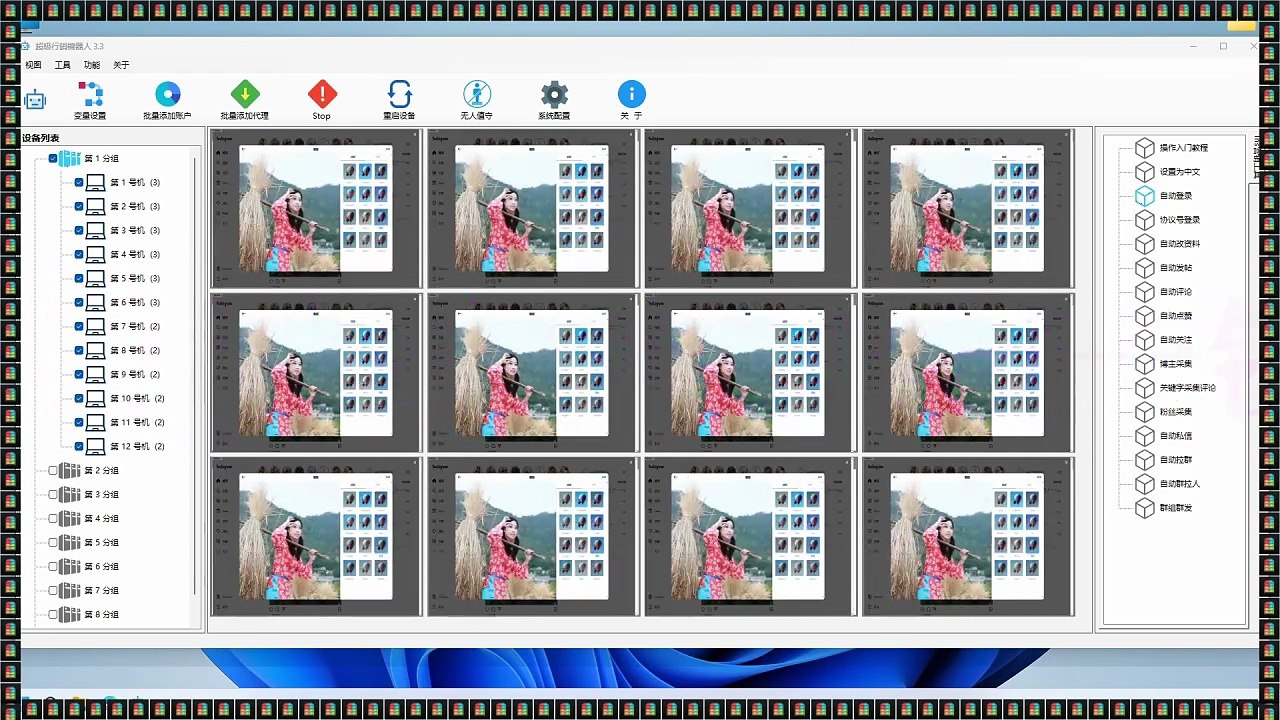Select the laptop icon of 第 6 号机
This screenshot has width=1280, height=720.
pyautogui.click(x=95, y=302)
